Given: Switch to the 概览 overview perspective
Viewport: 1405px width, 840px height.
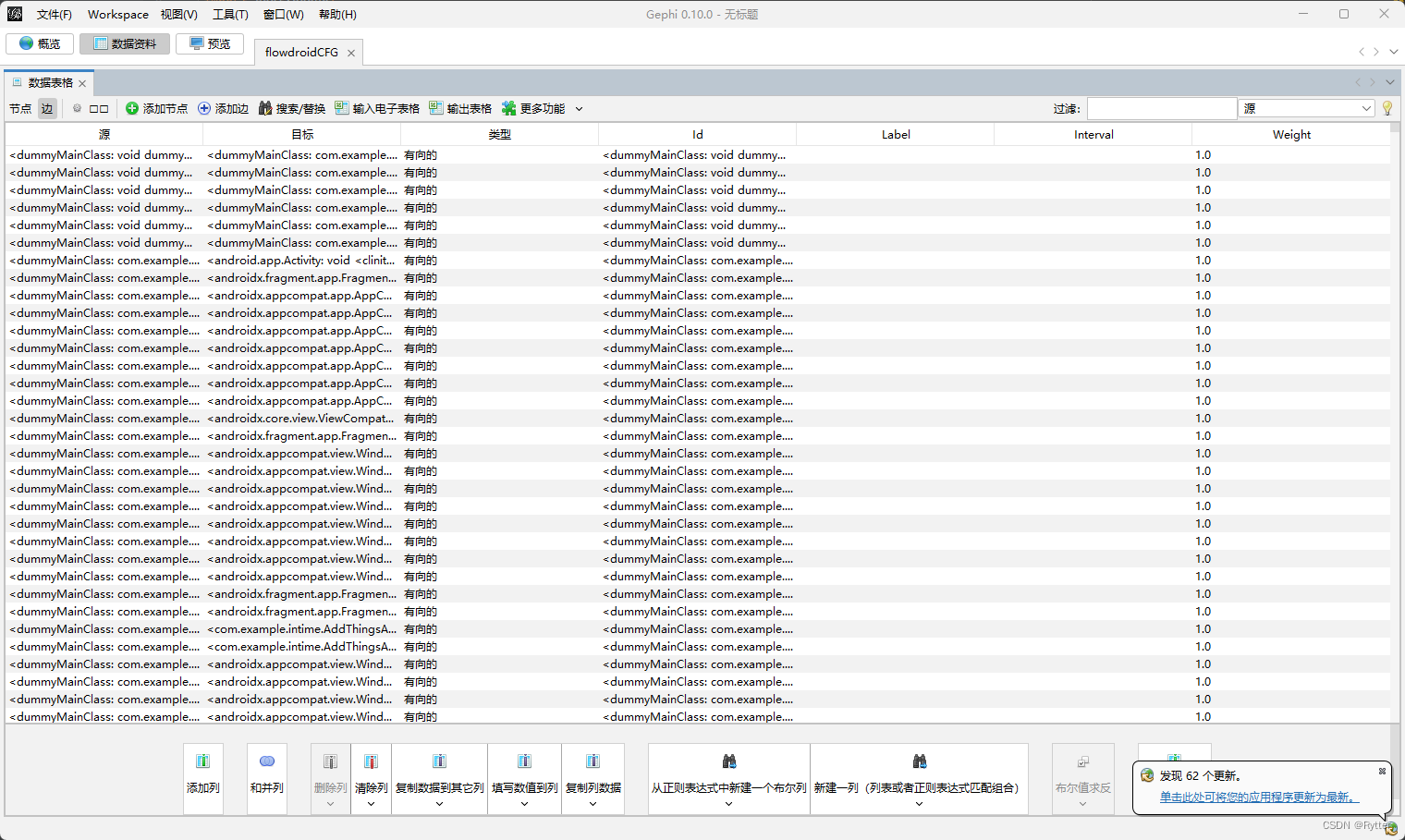Looking at the screenshot, I should pos(40,43).
